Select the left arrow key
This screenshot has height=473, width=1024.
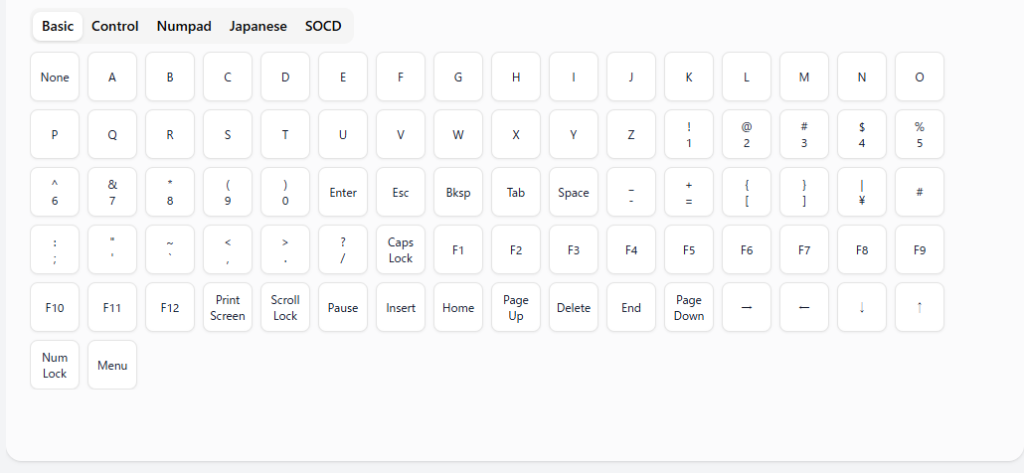(x=804, y=308)
